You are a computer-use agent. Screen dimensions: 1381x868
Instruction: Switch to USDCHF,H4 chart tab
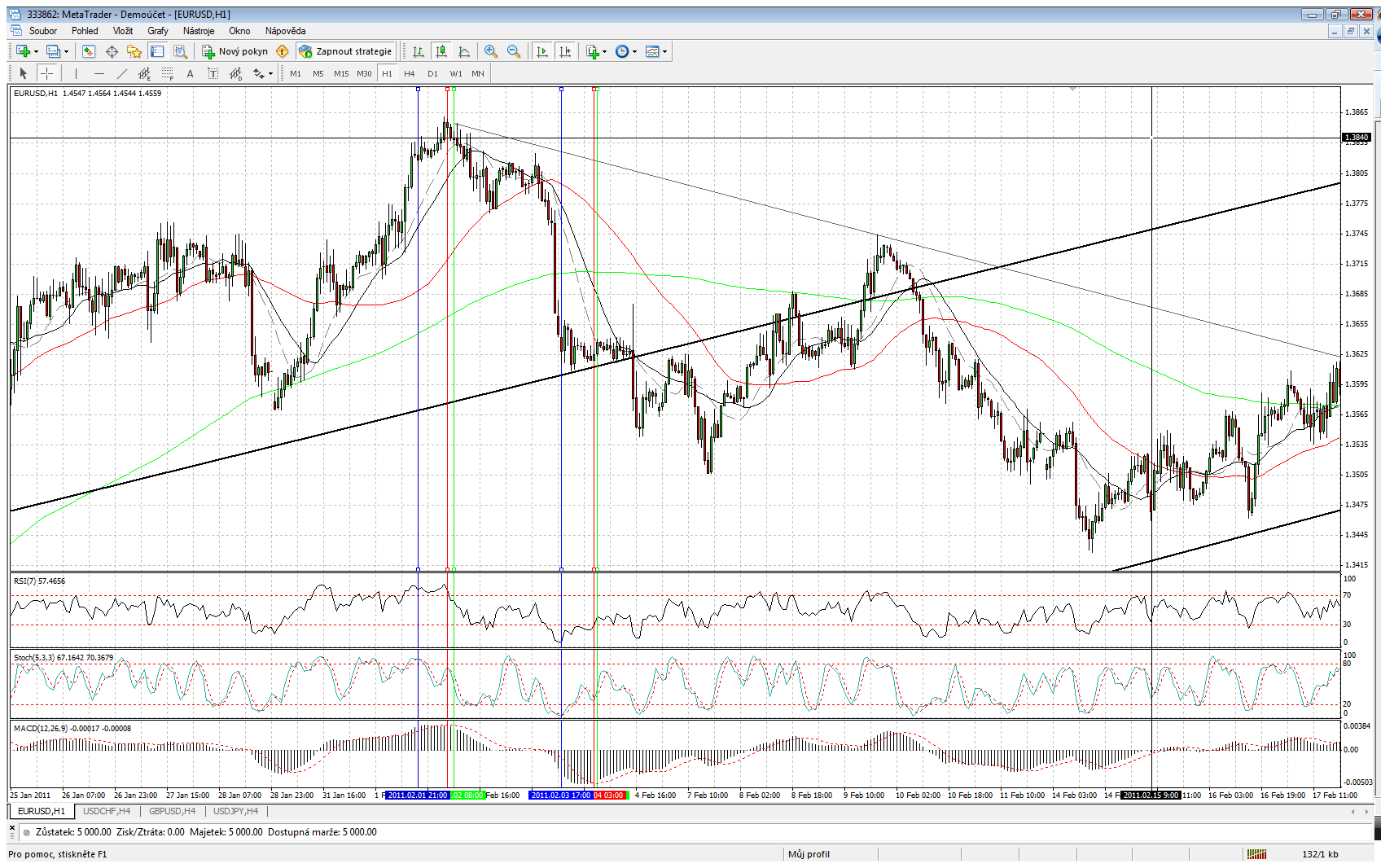click(x=107, y=811)
